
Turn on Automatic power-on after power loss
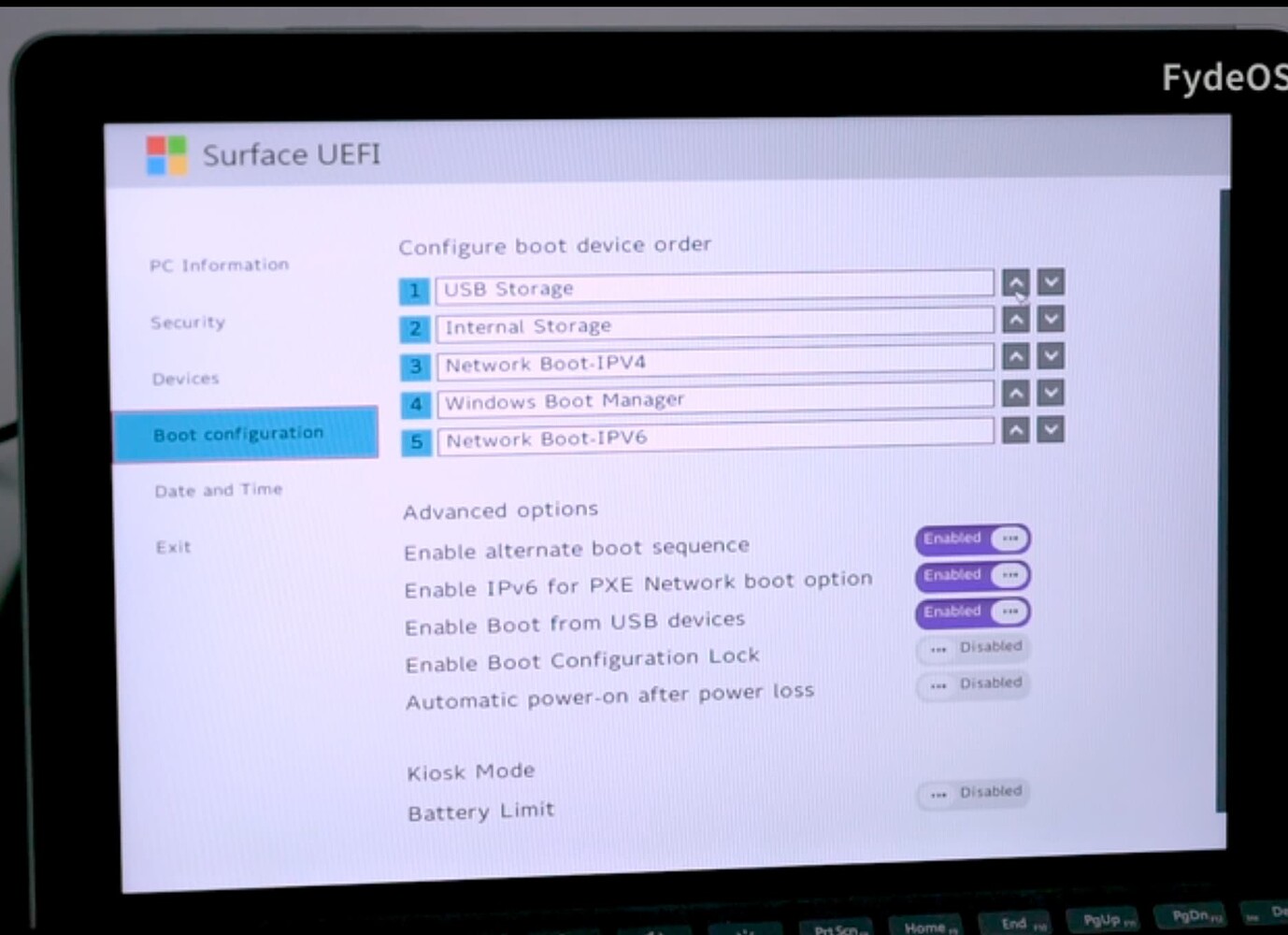click(x=973, y=684)
